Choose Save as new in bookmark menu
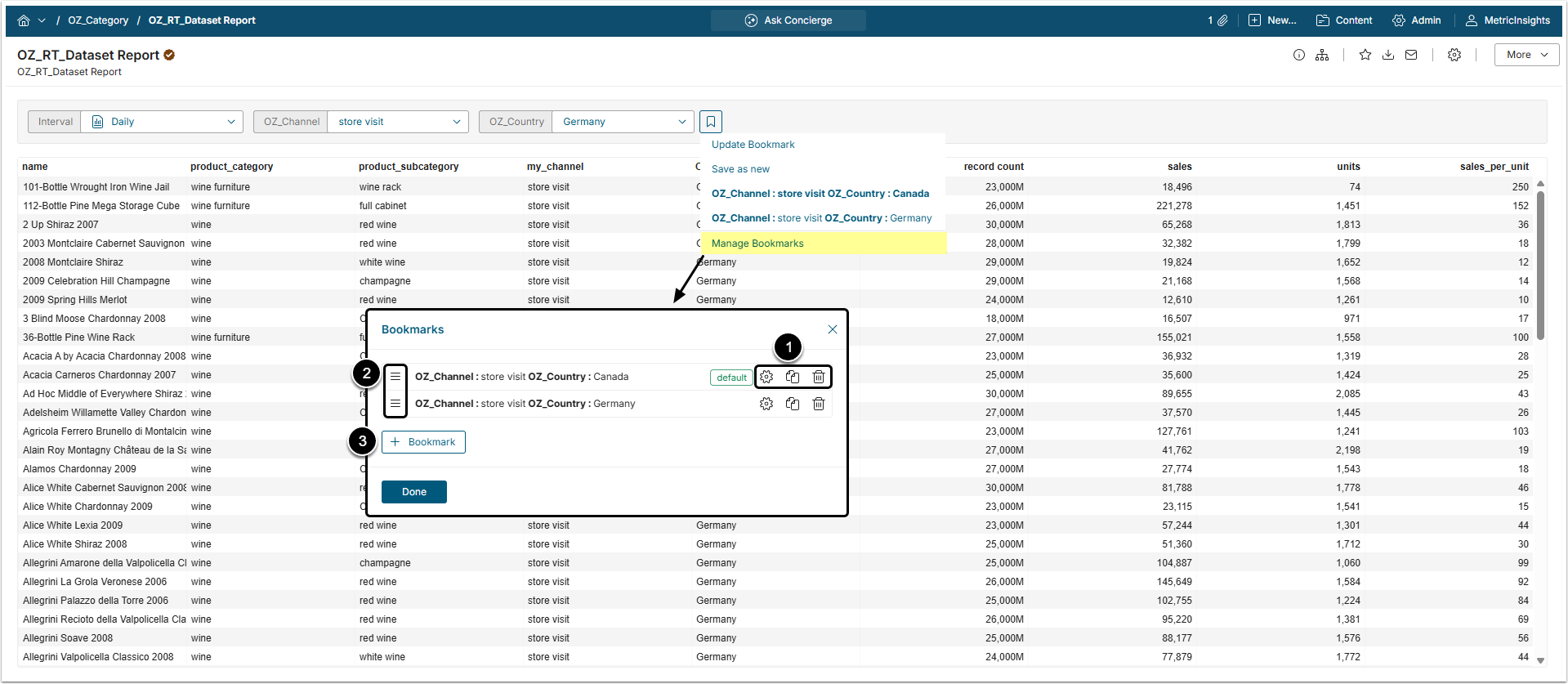Viewport: 1568px width, 684px height. (x=740, y=169)
